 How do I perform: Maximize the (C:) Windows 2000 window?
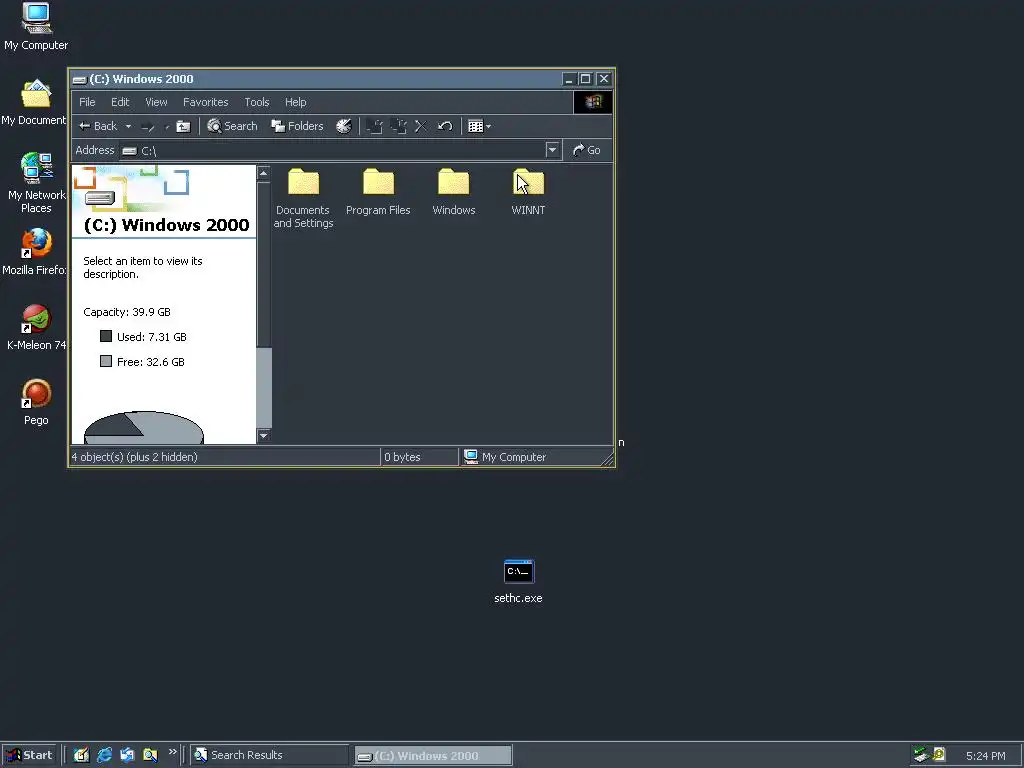coord(586,79)
